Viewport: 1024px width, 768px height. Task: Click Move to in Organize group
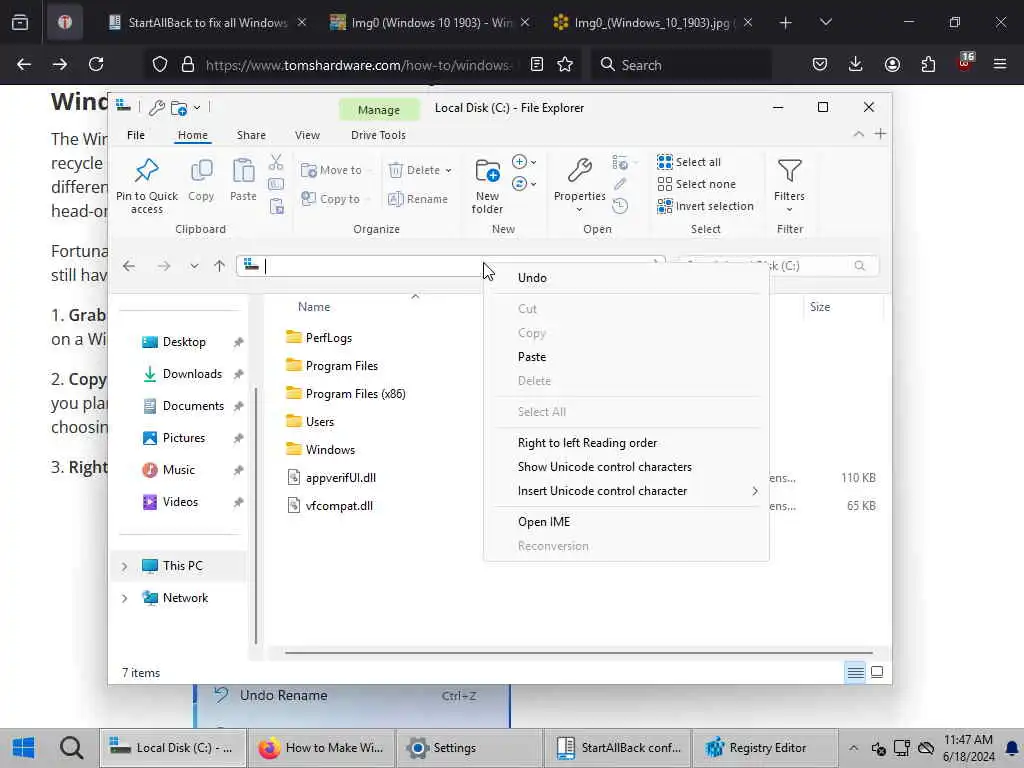point(331,170)
